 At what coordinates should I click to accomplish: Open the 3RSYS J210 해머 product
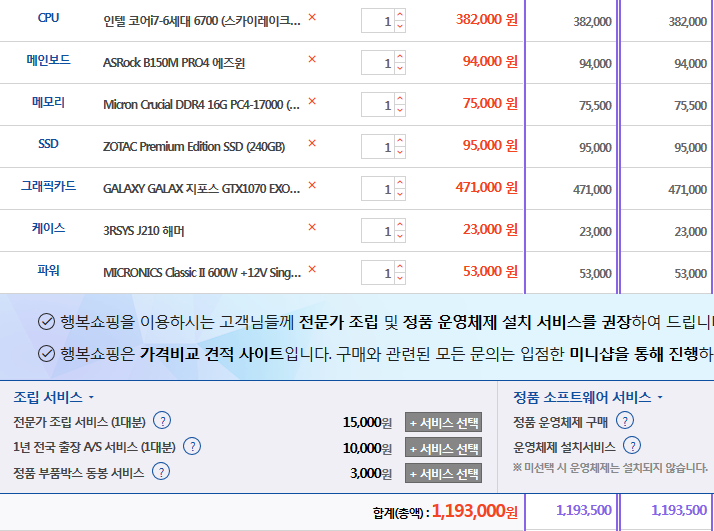click(x=143, y=230)
